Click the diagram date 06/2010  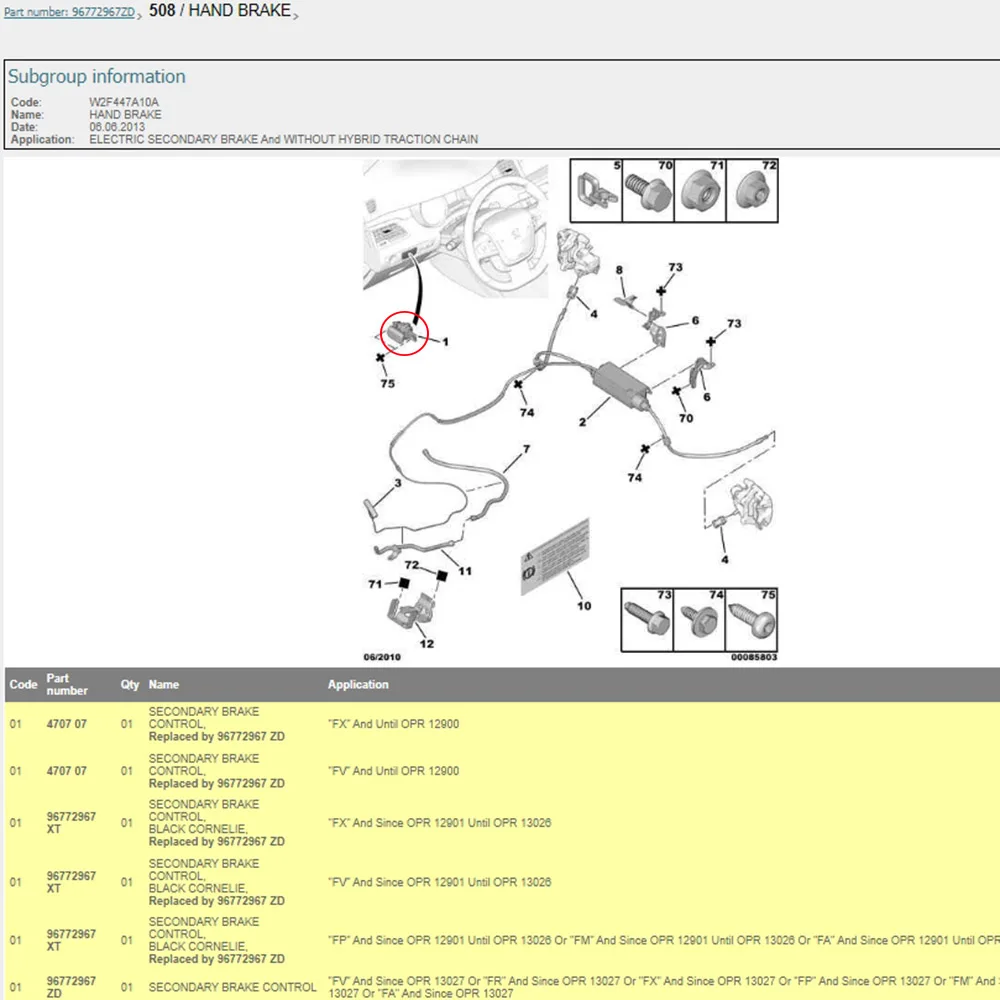pos(382,657)
